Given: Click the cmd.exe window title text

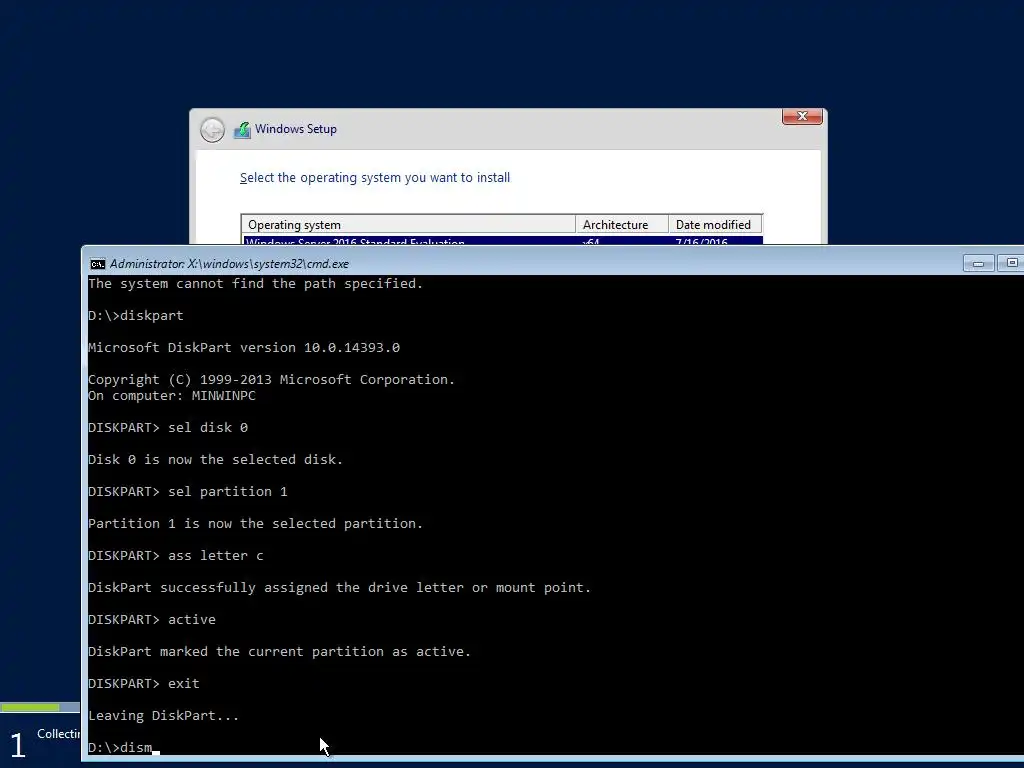Looking at the screenshot, I should [x=229, y=264].
